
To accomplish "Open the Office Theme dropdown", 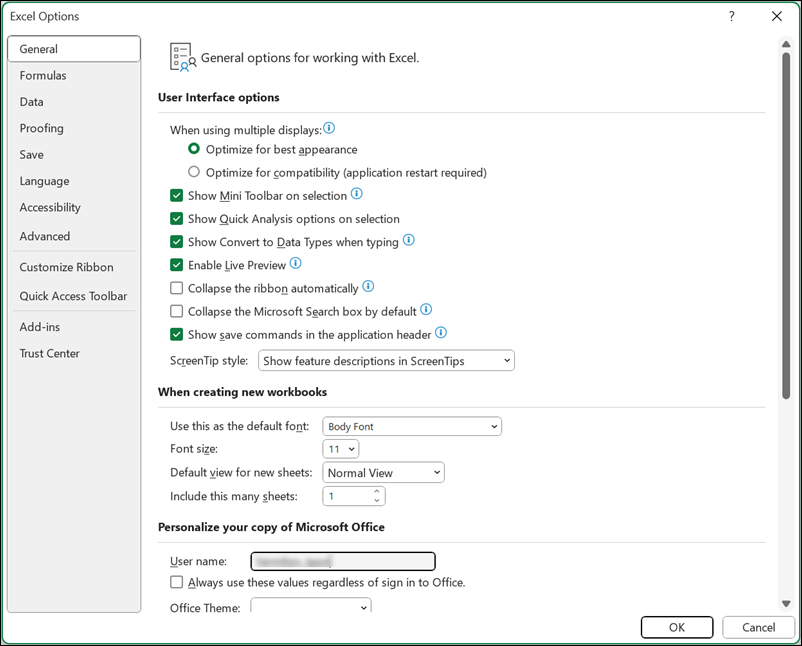I will point(311,605).
